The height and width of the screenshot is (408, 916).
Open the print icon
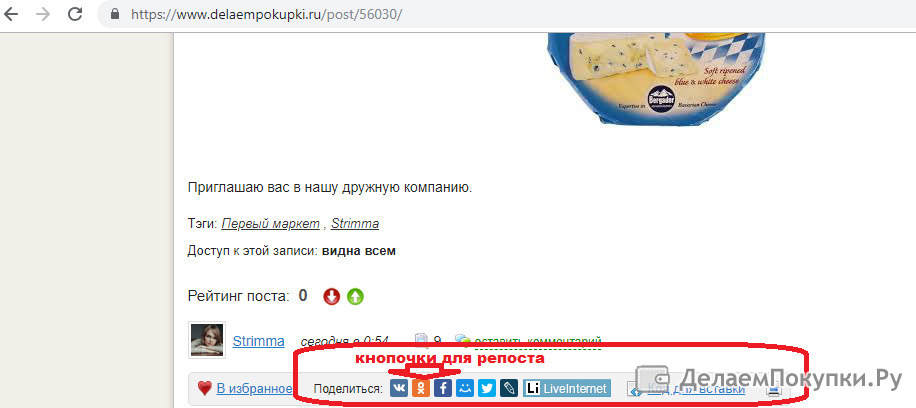coord(775,390)
